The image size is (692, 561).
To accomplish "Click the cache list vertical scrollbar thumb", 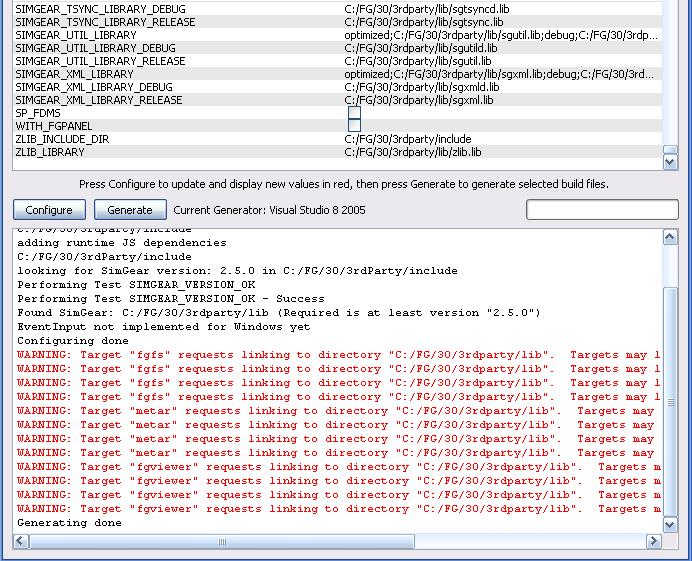I will (670, 150).
